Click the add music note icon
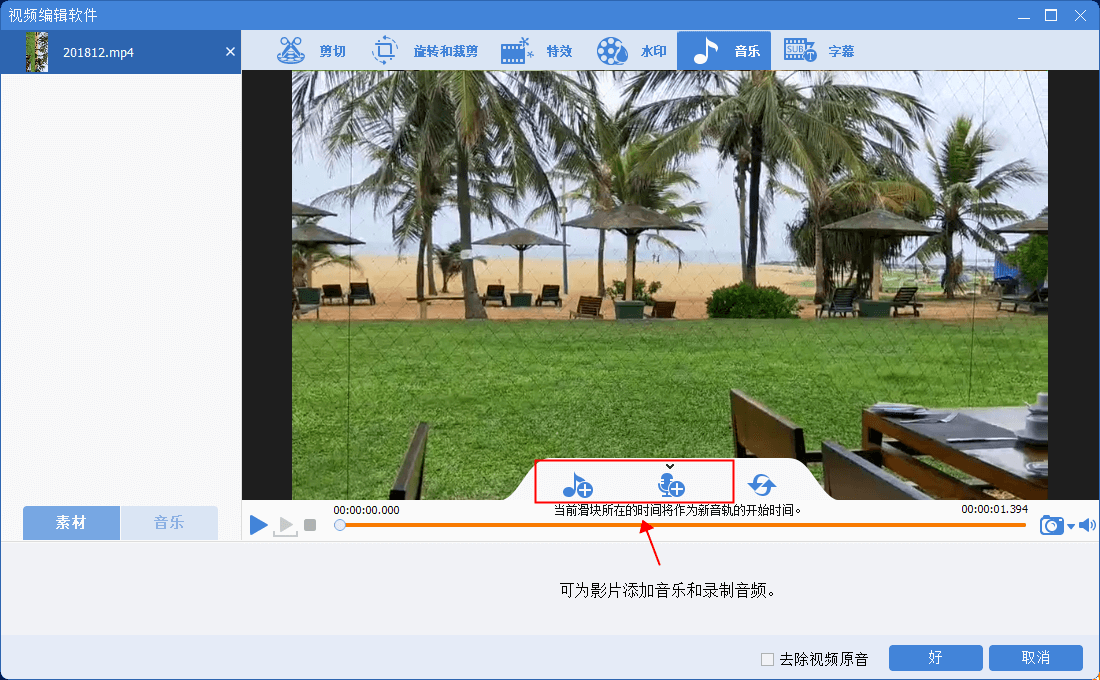Screen dimensions: 1100x680 577,485
